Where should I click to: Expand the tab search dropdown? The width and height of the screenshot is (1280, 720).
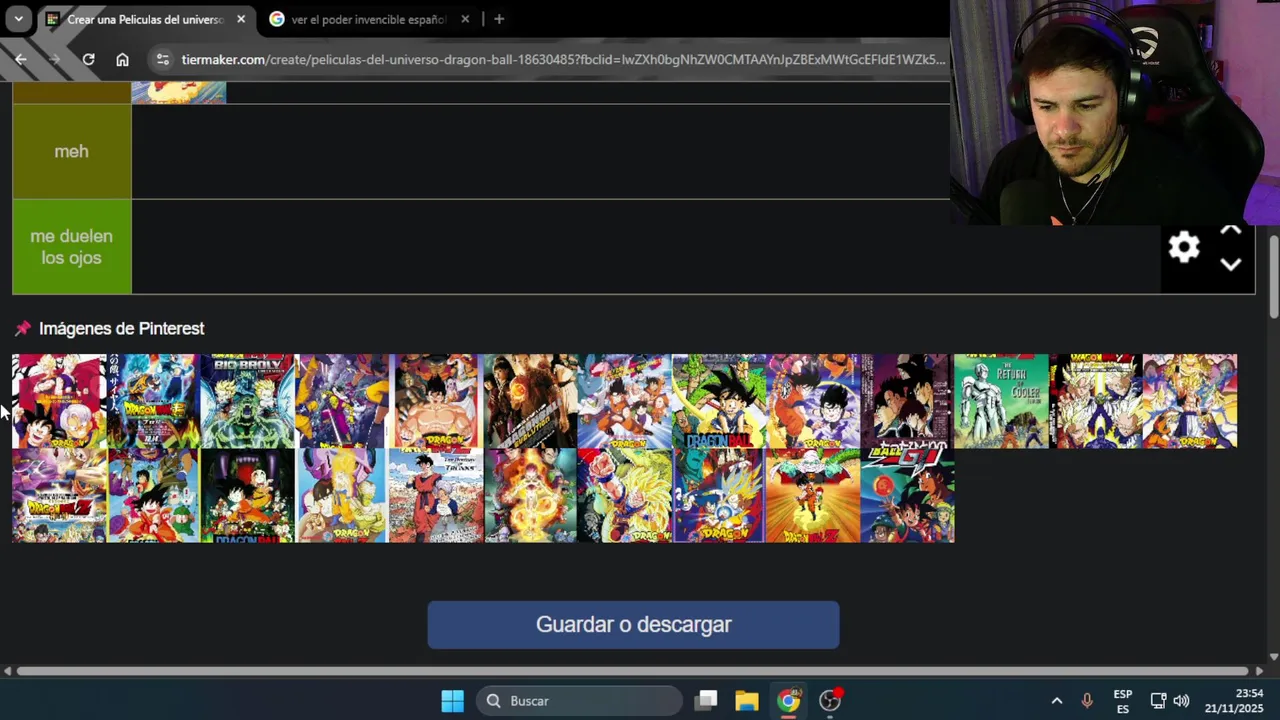click(x=18, y=19)
